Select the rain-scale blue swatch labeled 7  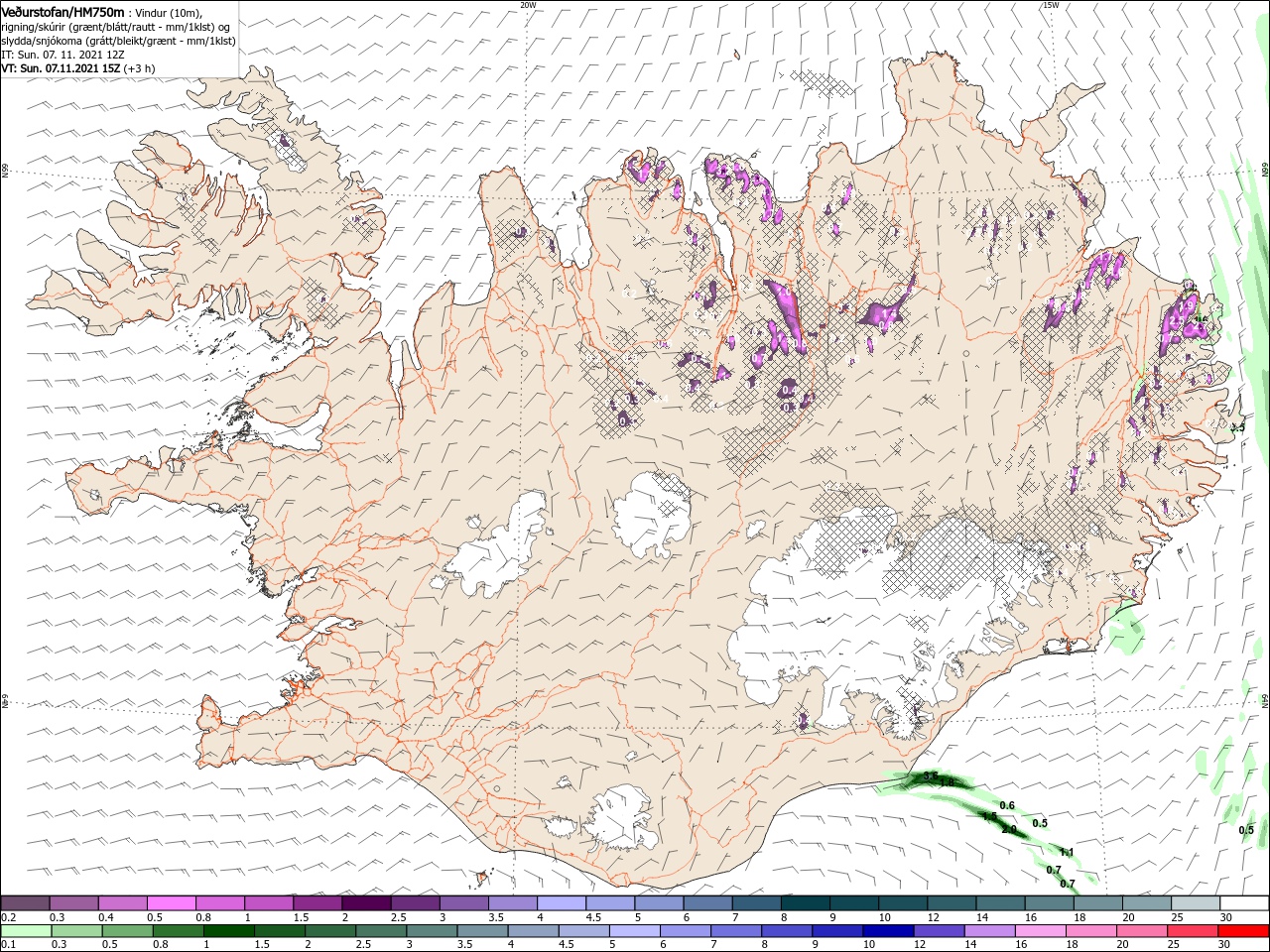pyautogui.click(x=734, y=931)
